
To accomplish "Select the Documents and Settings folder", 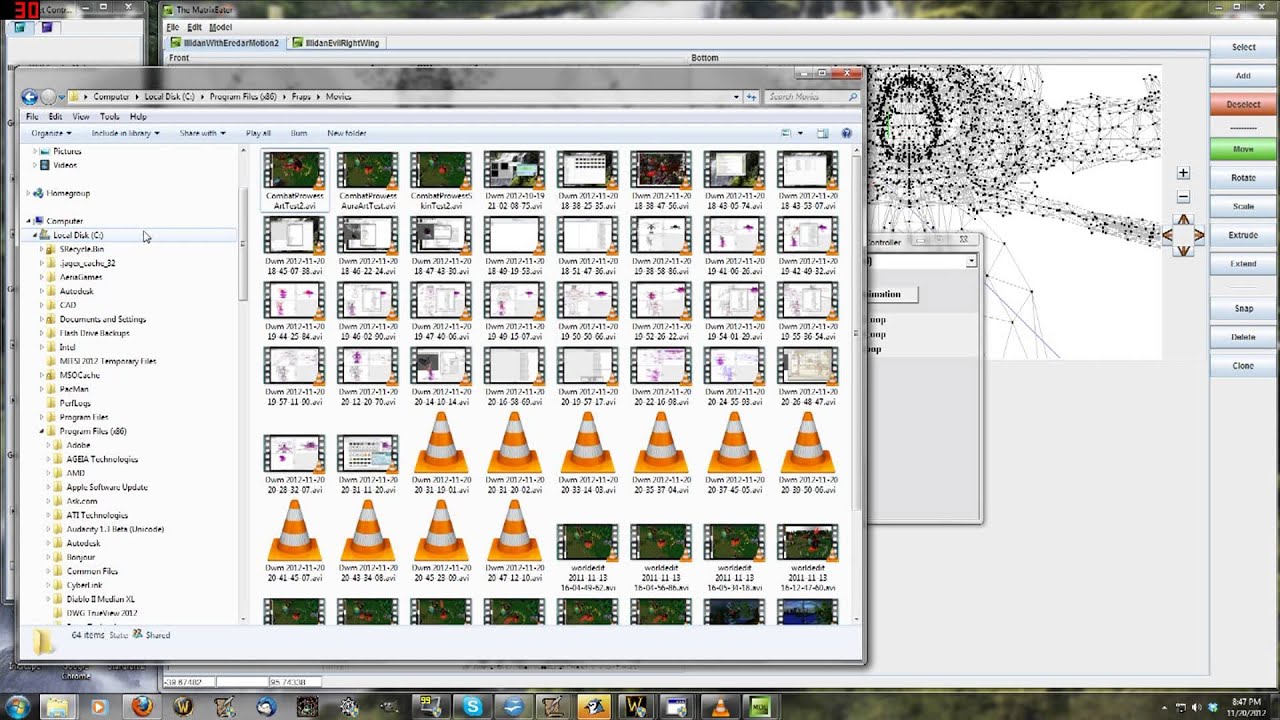I will click(102, 320).
